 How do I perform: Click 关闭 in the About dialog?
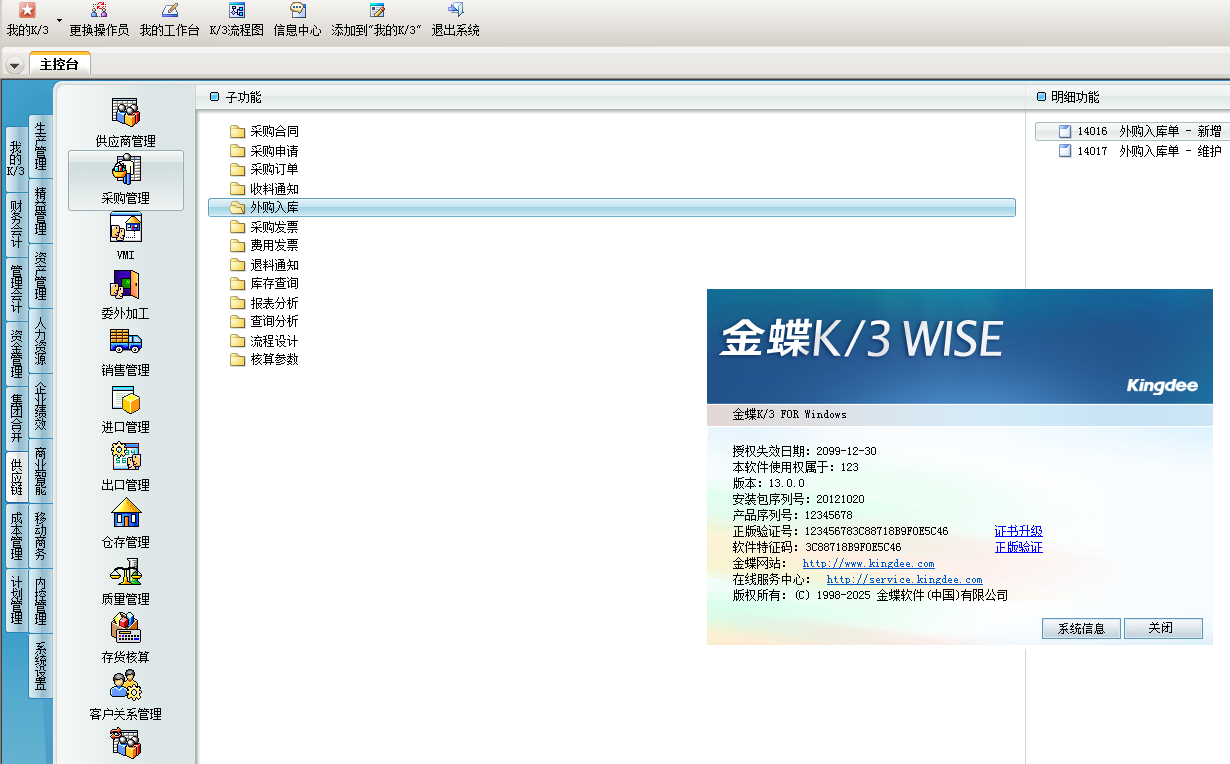[1162, 629]
